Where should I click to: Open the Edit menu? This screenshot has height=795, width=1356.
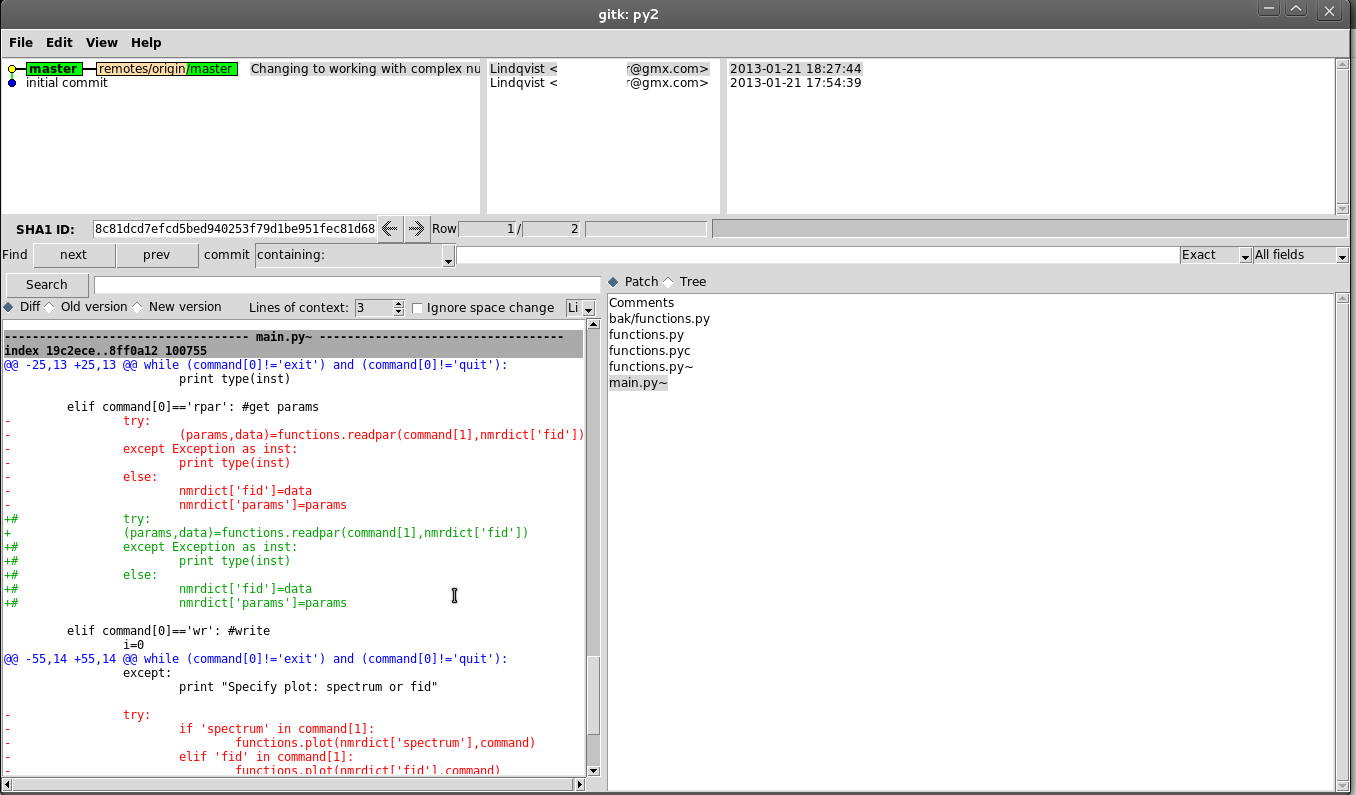click(59, 43)
